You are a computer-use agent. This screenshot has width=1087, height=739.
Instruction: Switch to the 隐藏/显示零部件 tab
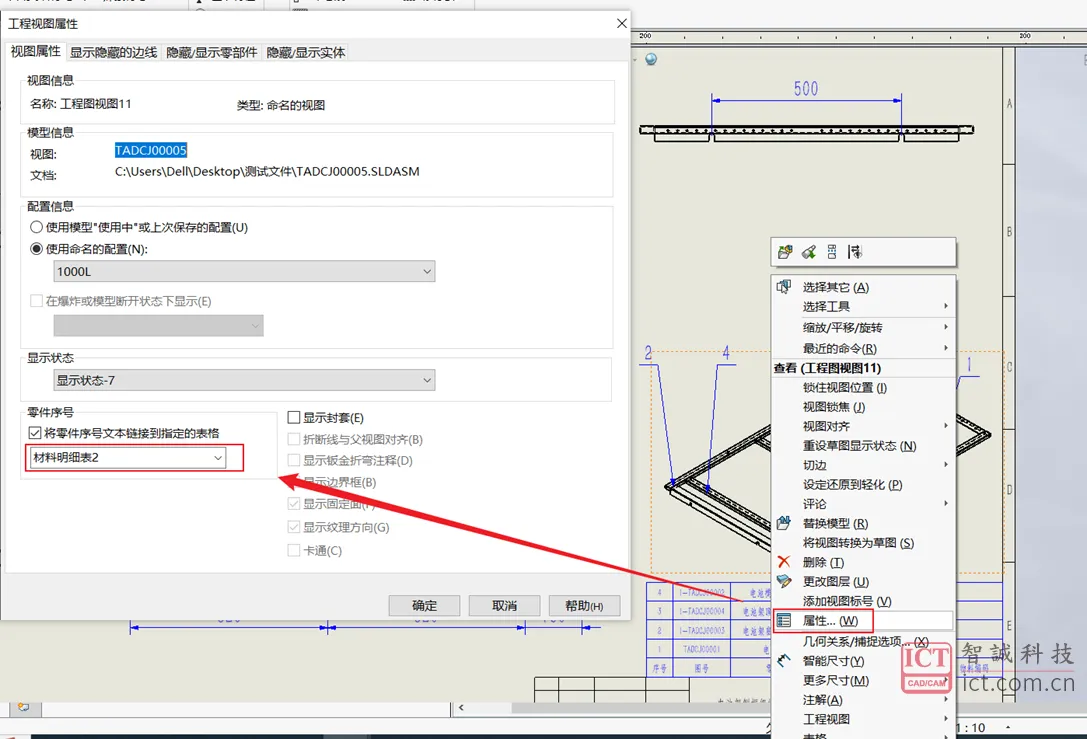pos(211,53)
